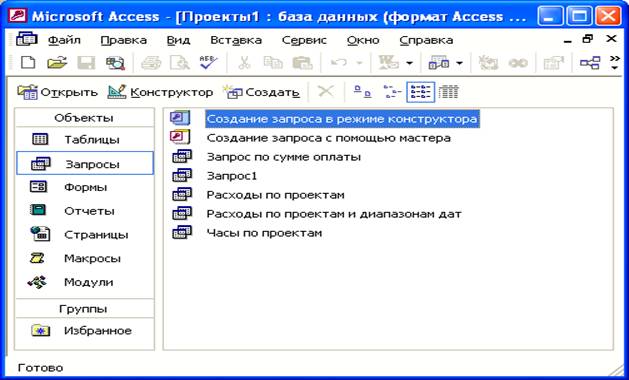Click the Часы по проектам query icon

click(x=182, y=232)
